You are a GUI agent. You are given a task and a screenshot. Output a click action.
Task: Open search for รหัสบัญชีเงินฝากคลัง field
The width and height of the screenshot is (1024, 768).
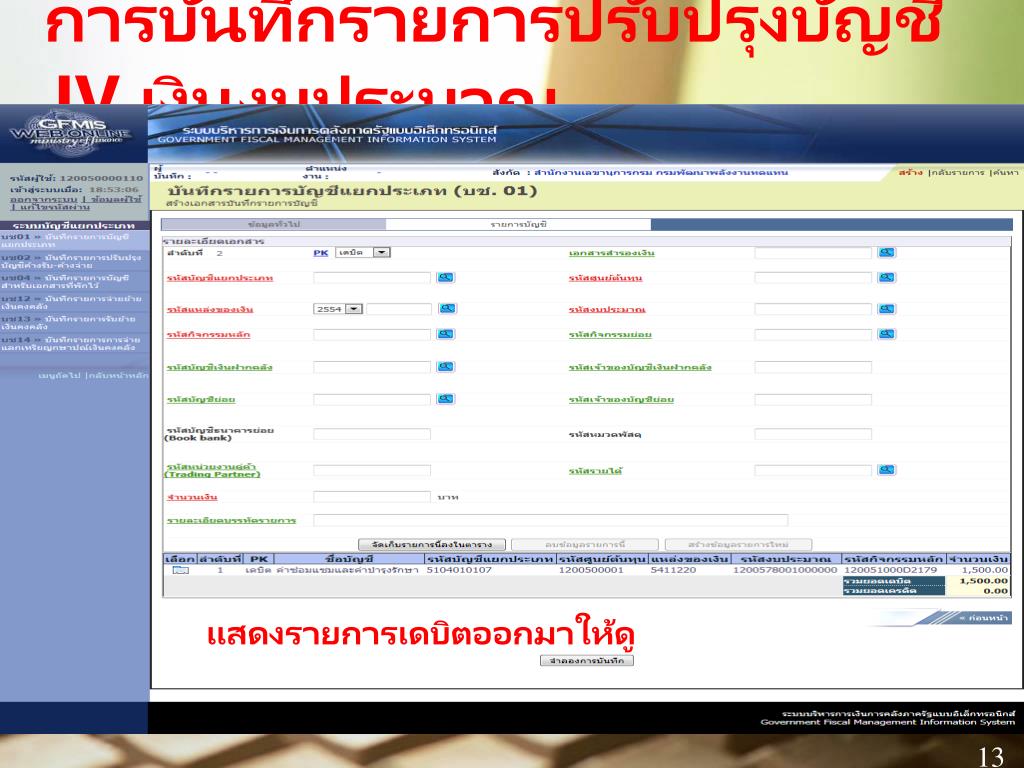pos(445,367)
